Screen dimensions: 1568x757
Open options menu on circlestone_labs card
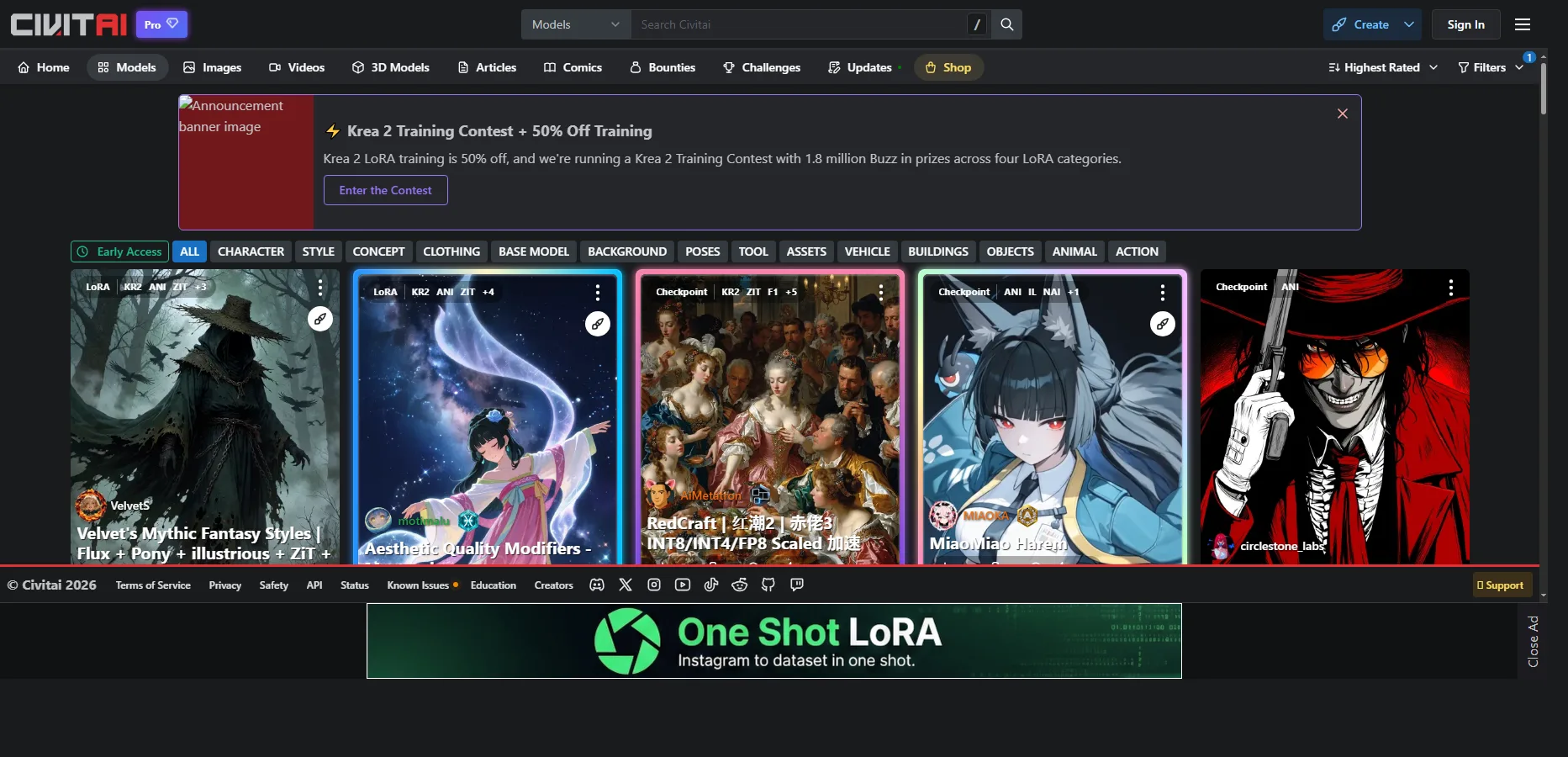pos(1451,288)
